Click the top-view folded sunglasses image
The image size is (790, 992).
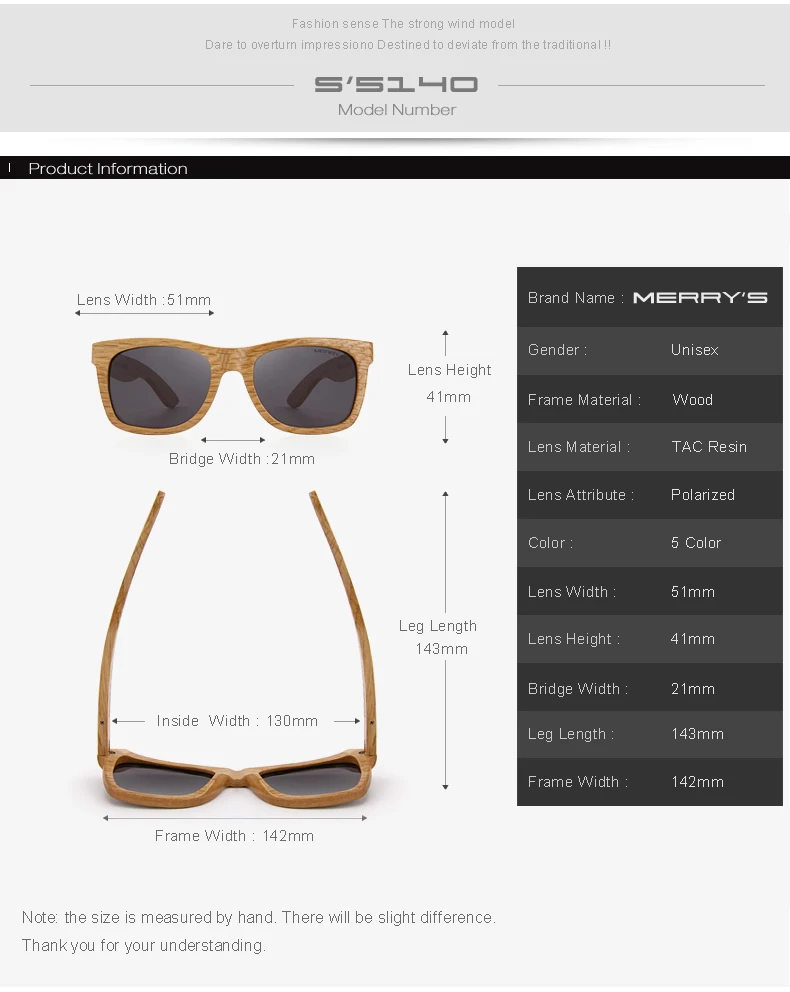pyautogui.click(x=237, y=648)
